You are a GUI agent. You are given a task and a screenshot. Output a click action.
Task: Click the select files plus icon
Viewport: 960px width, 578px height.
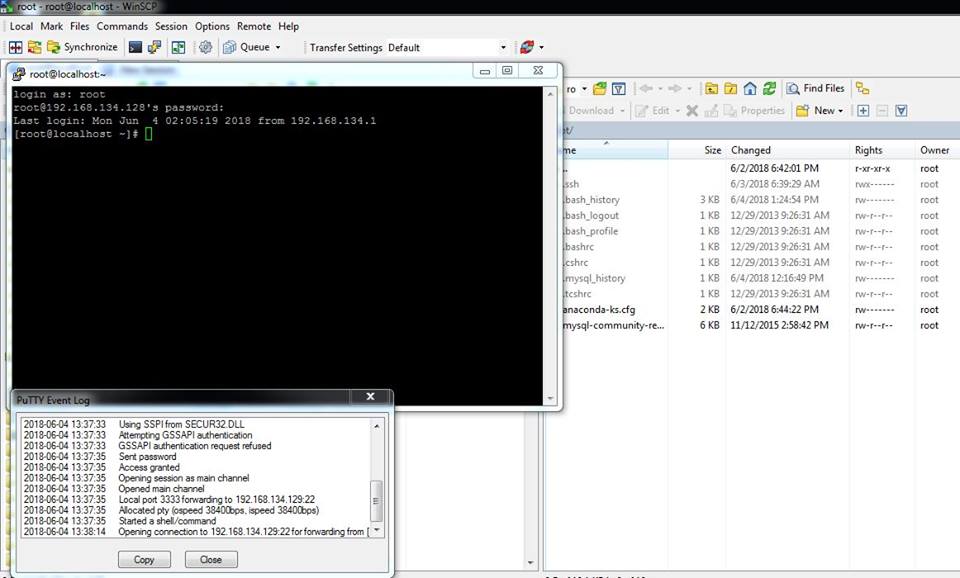coord(863,111)
